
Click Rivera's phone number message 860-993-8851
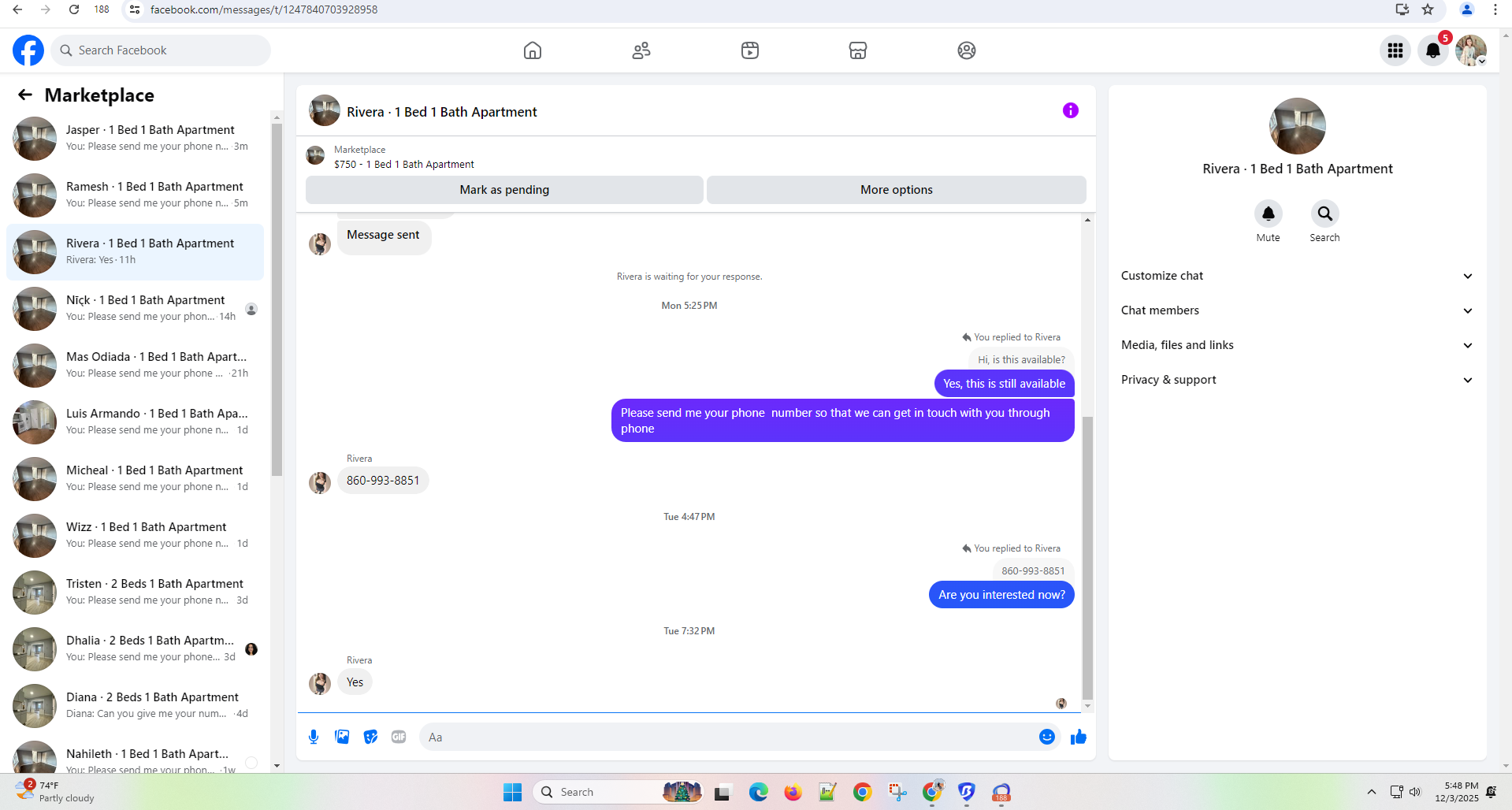click(x=383, y=481)
